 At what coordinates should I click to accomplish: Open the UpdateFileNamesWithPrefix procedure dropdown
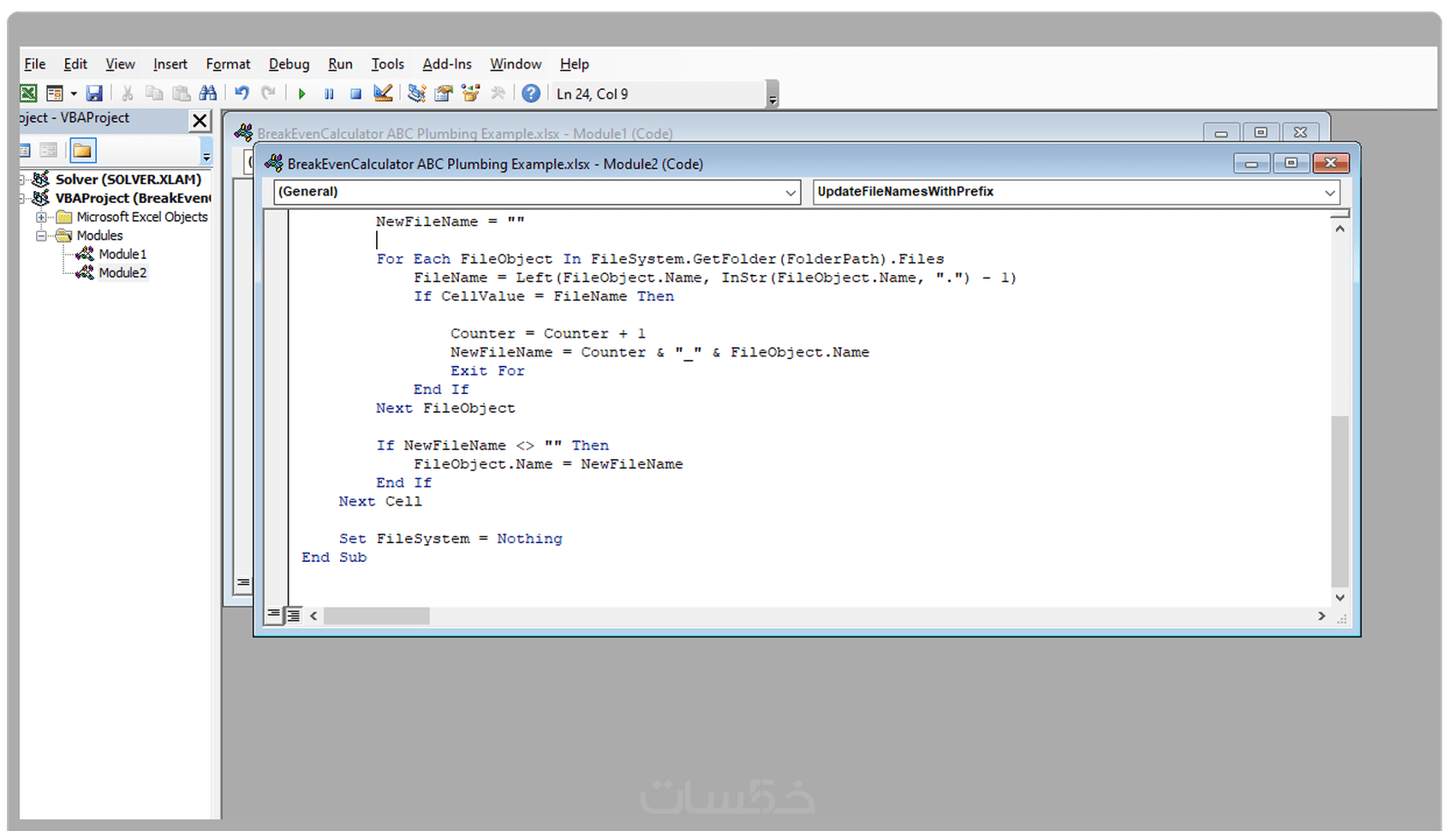tap(1329, 192)
